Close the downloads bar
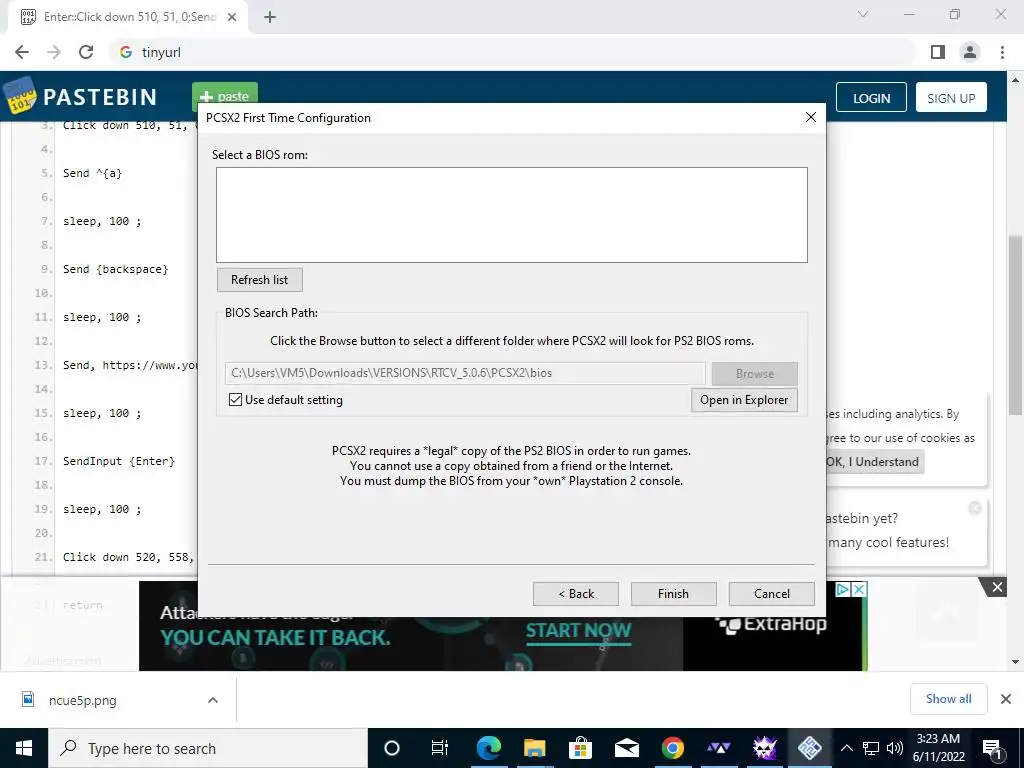 point(1006,699)
